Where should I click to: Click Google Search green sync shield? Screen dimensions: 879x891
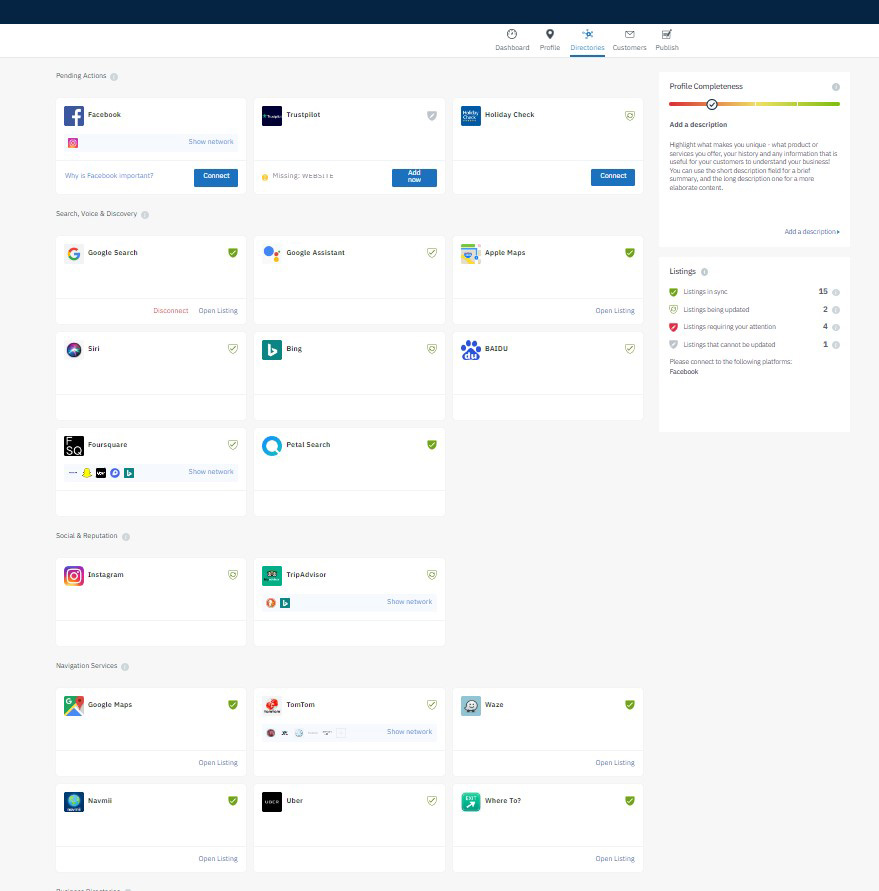232,253
